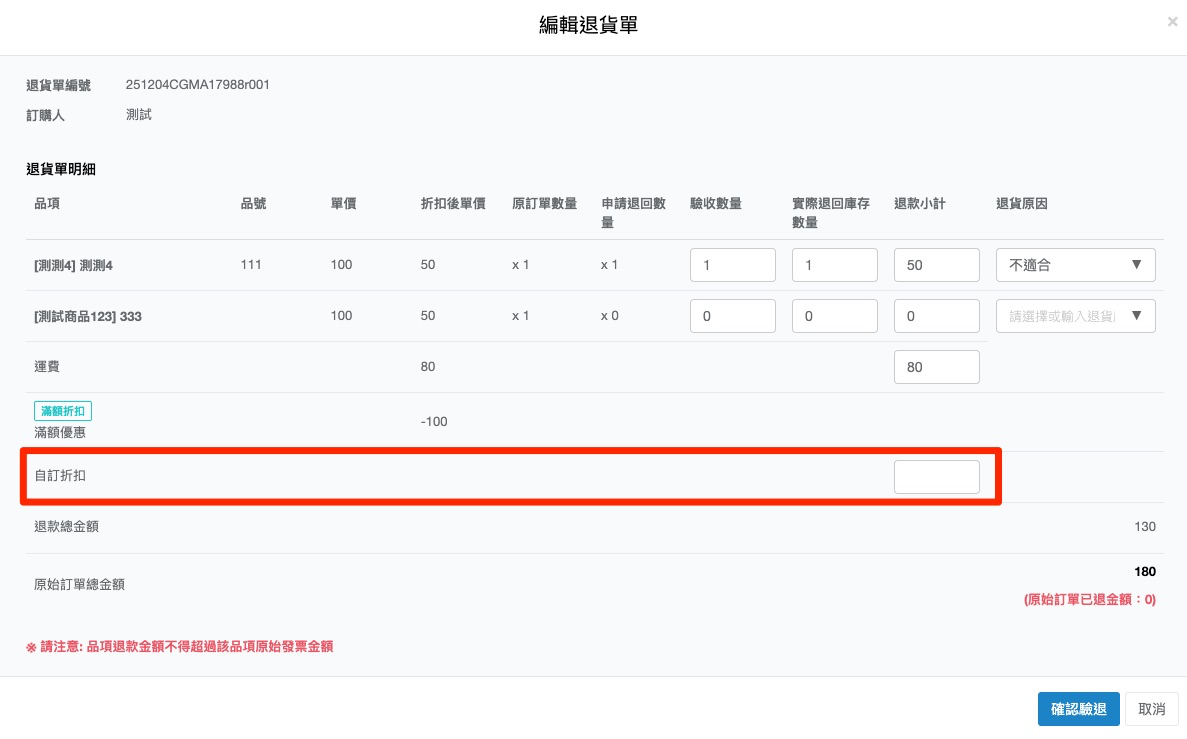
Task: Click the [測試商品123] 333 item name
Action: click(86, 316)
